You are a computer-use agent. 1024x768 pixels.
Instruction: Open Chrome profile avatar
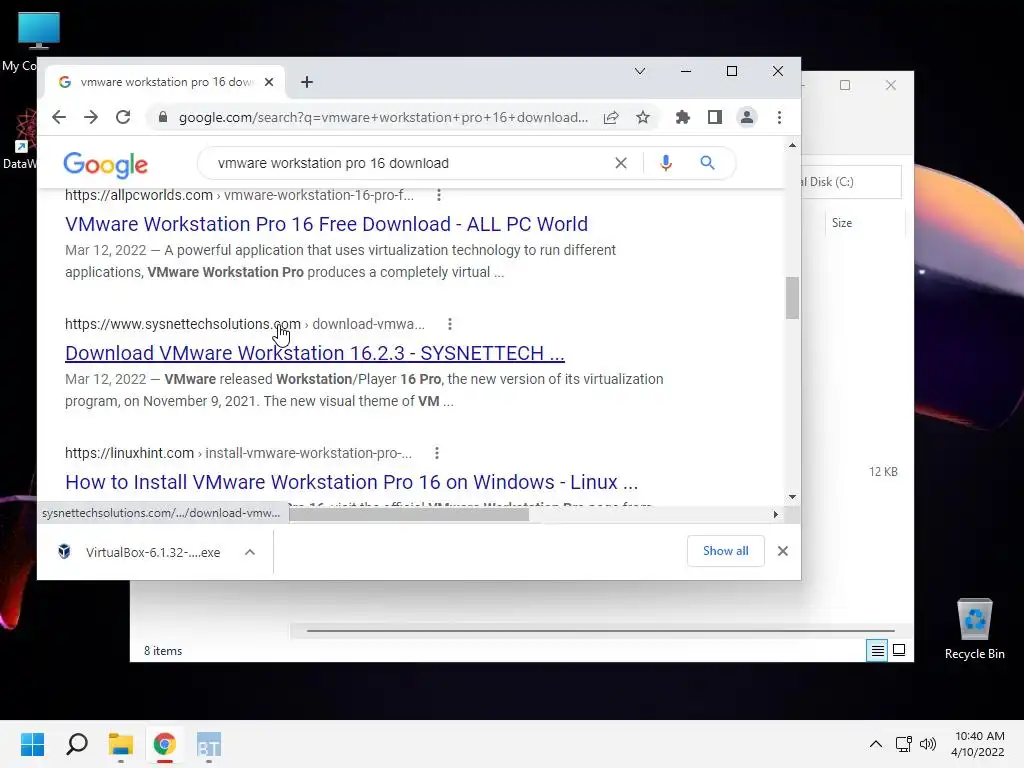746,118
